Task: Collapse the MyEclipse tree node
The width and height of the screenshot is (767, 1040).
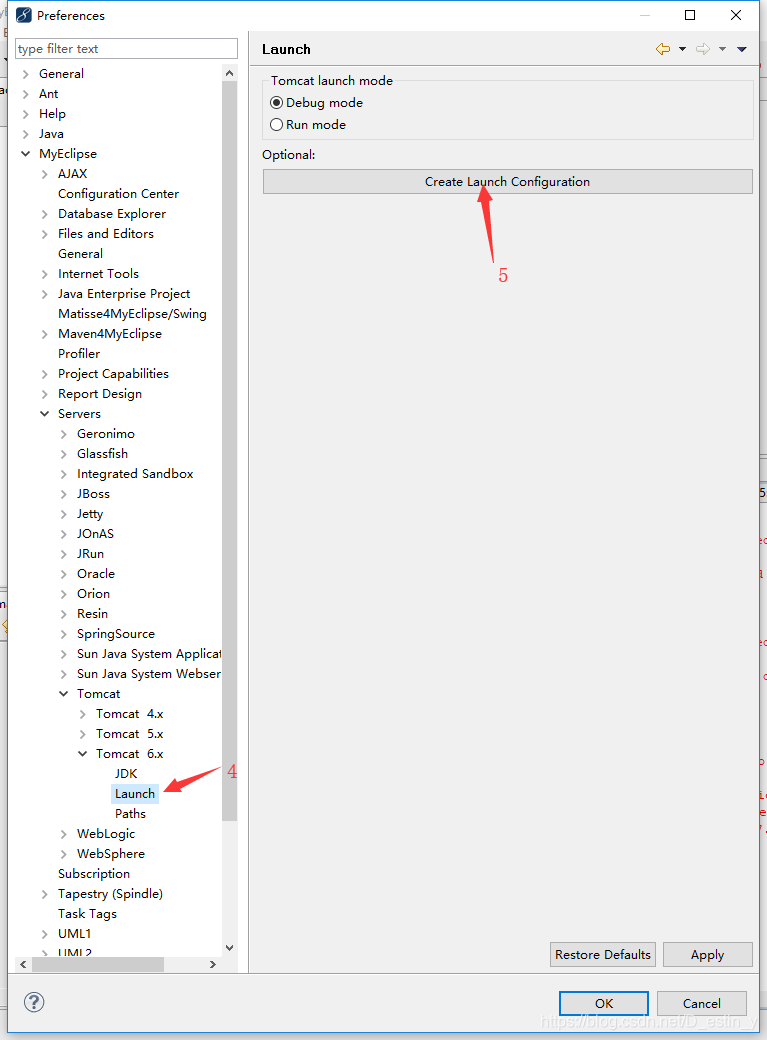Action: [x=26, y=154]
